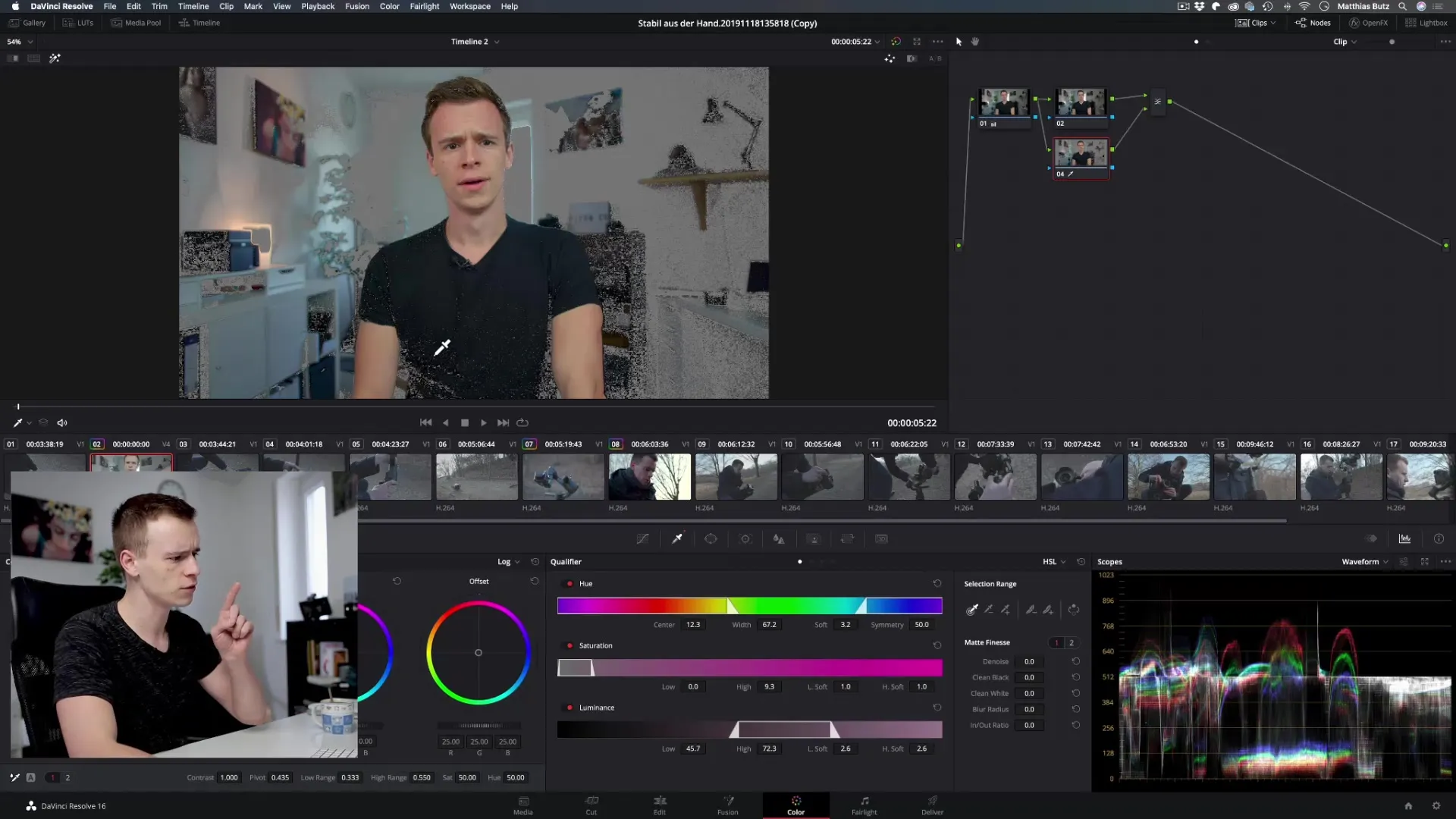
Task: Invert the qualifier selection
Action: click(x=1074, y=609)
